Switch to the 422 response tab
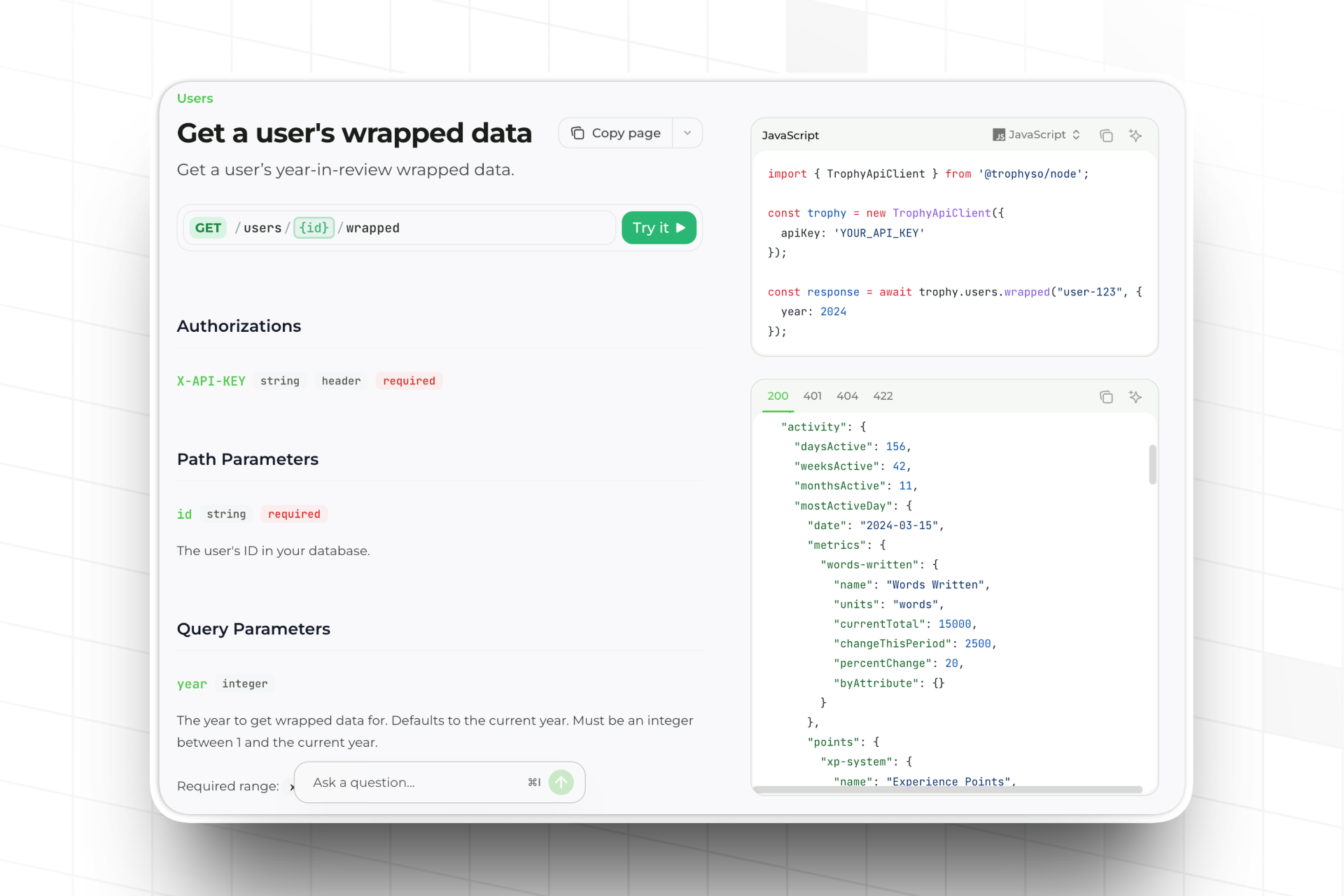 tap(883, 396)
